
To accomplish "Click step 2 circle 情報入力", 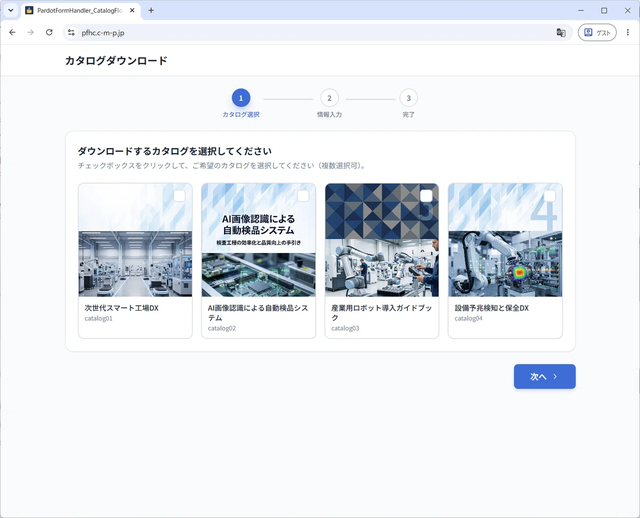I will [329, 98].
